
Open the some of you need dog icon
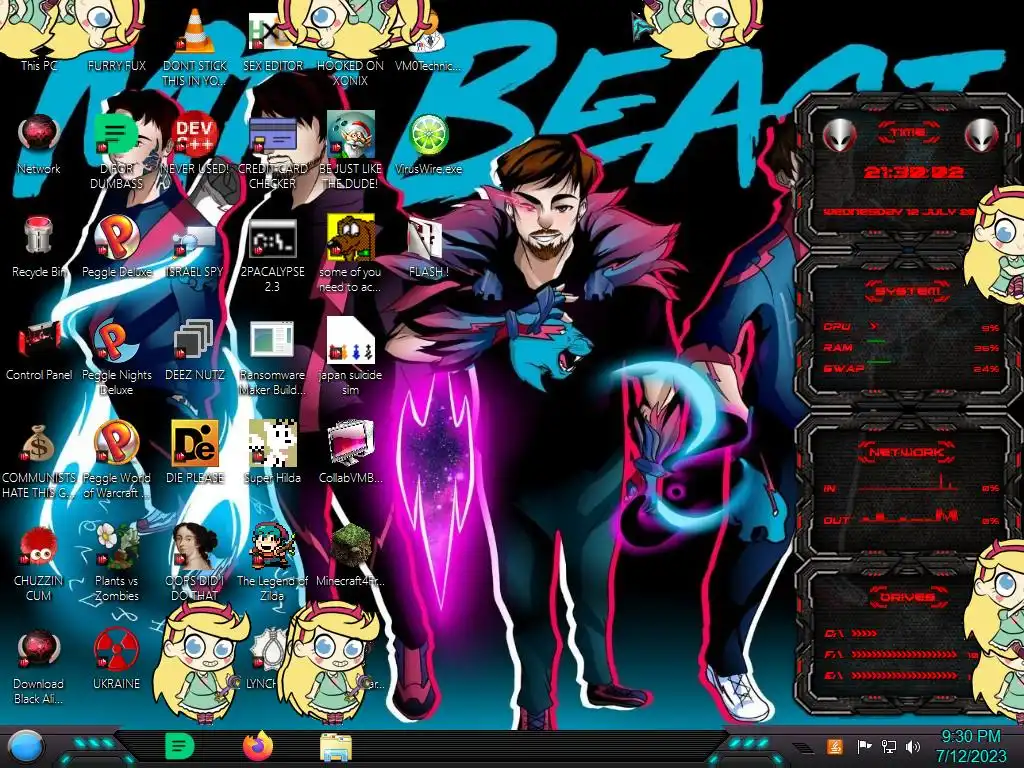coord(350,238)
